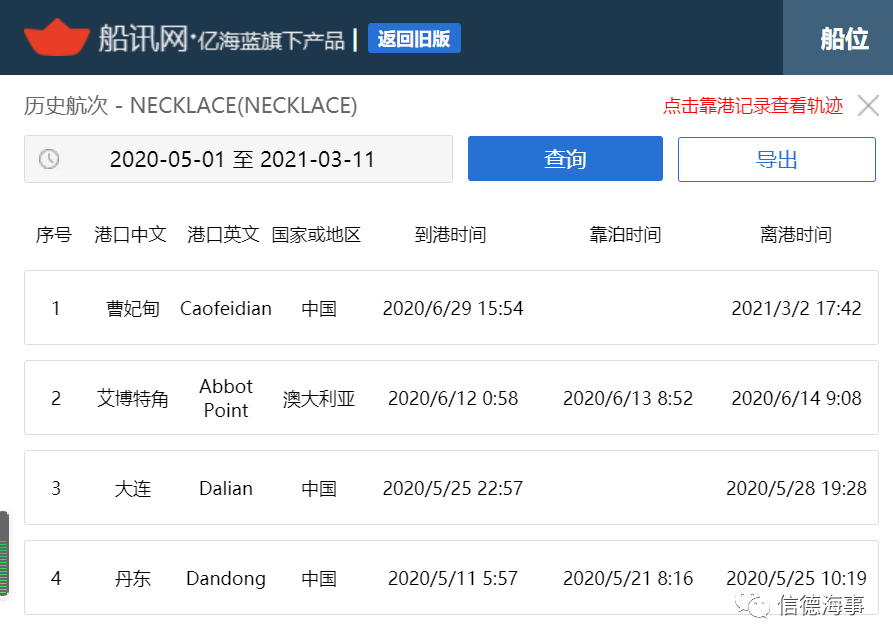The height and width of the screenshot is (644, 893).
Task: Click the 中国 cell in Dandong row
Action: [x=319, y=578]
